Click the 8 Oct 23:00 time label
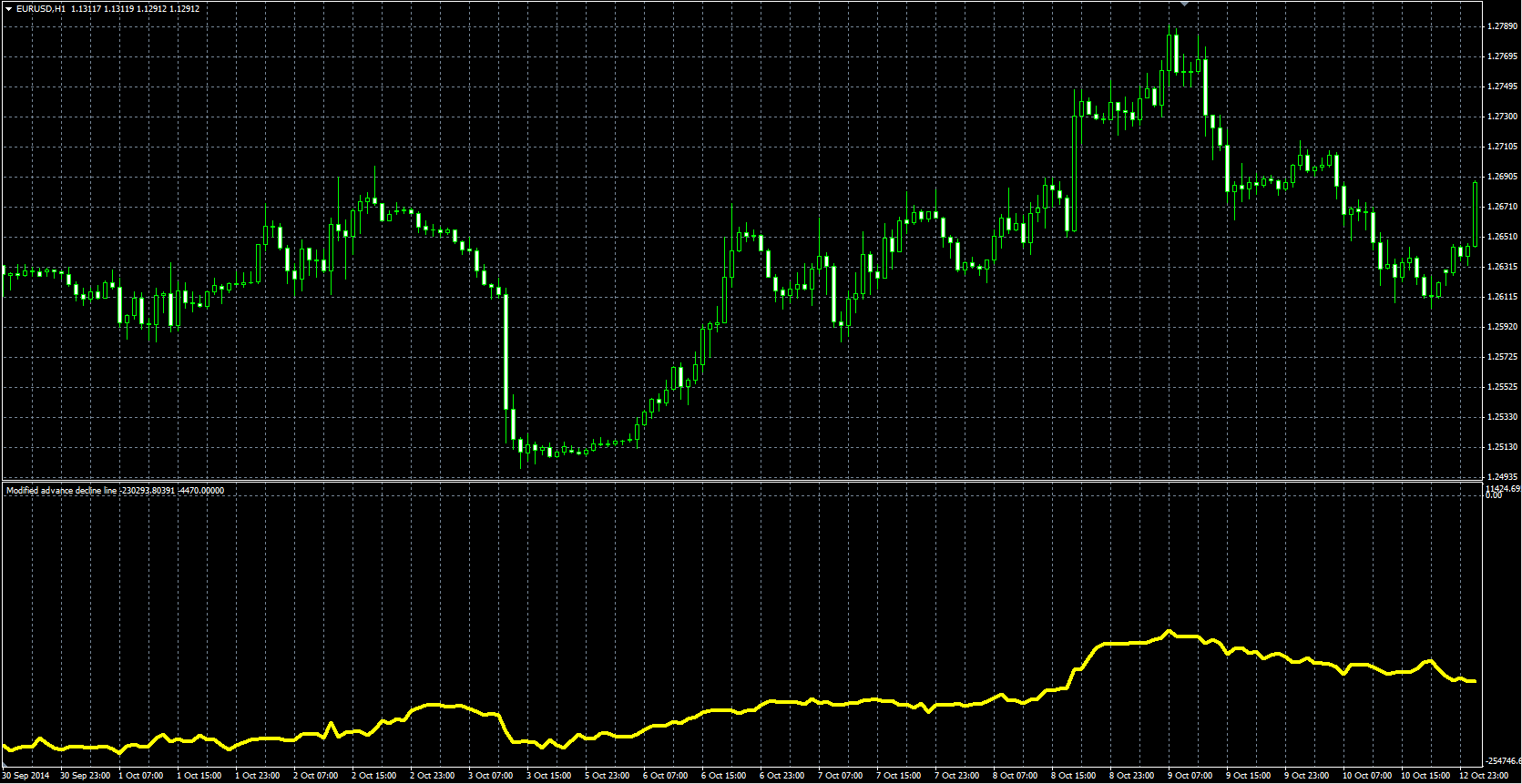1522x784 pixels. pos(1132,776)
